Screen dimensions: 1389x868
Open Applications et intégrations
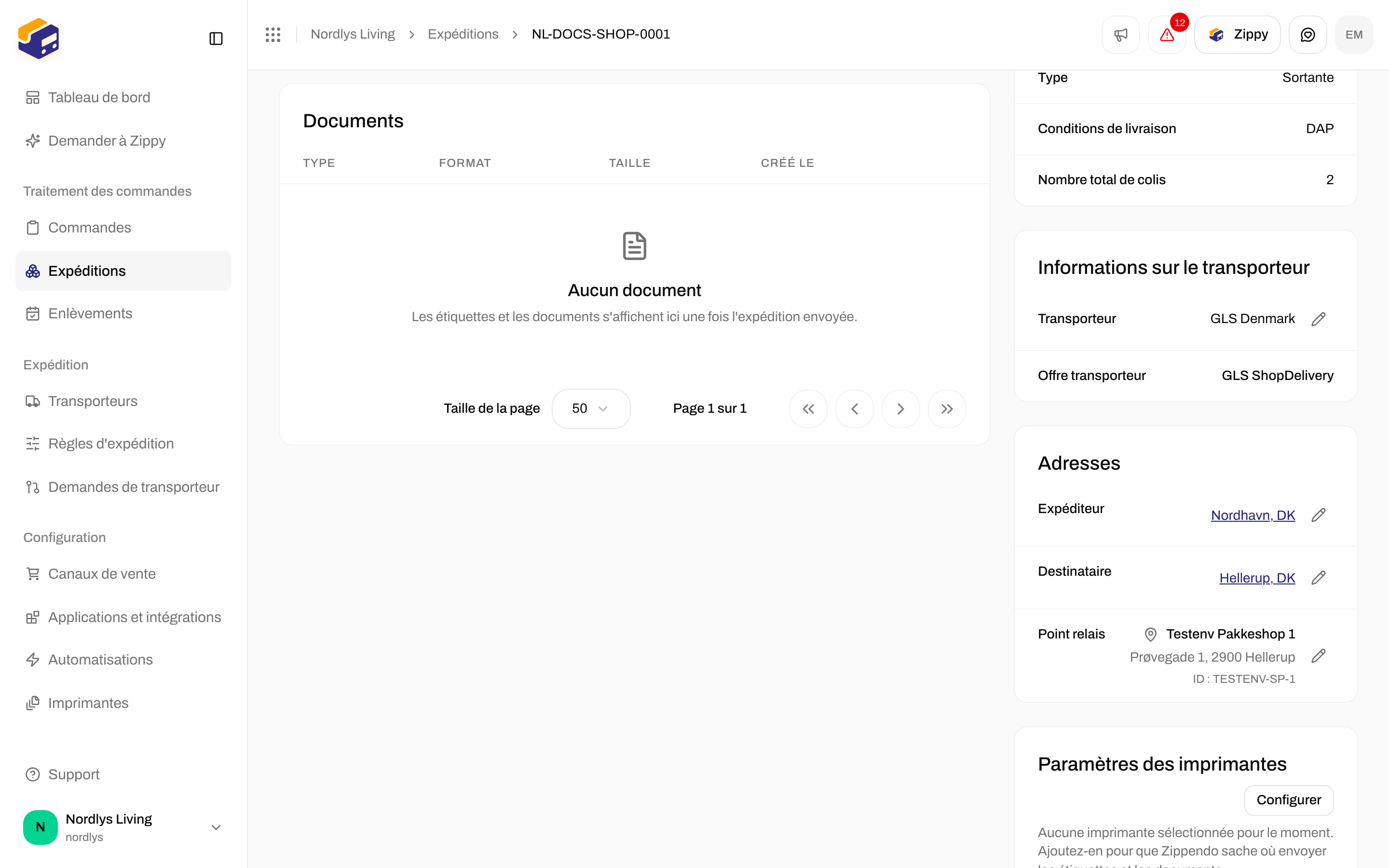(123, 617)
